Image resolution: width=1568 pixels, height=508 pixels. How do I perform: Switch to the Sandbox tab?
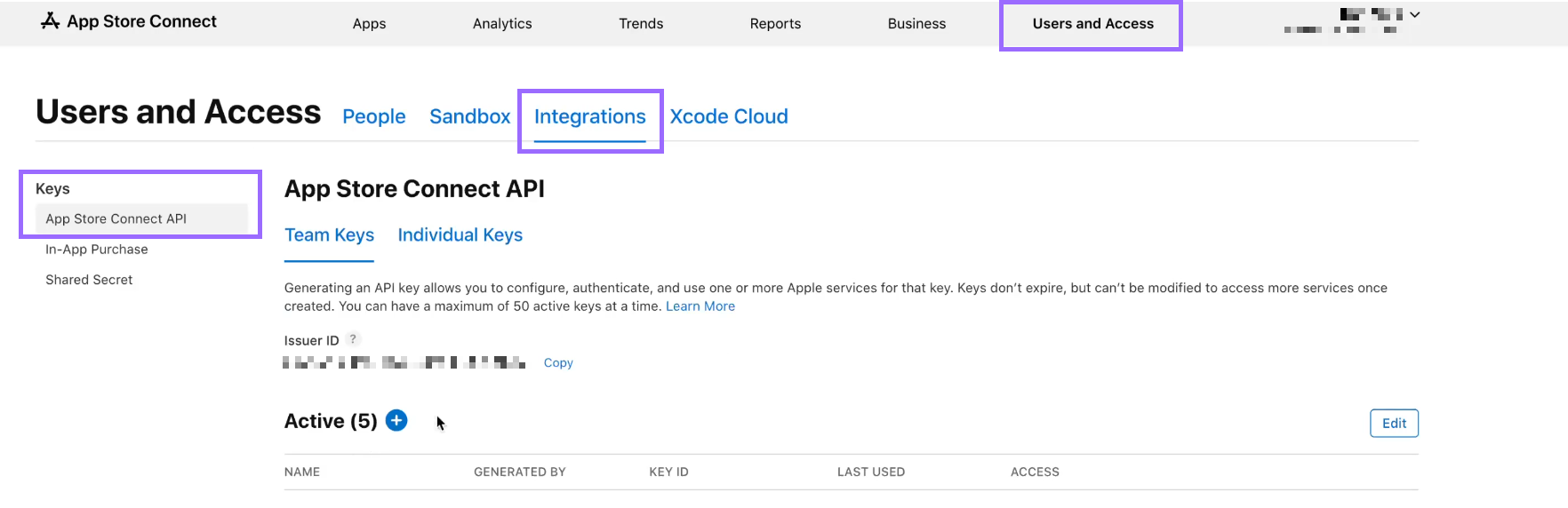[x=469, y=116]
